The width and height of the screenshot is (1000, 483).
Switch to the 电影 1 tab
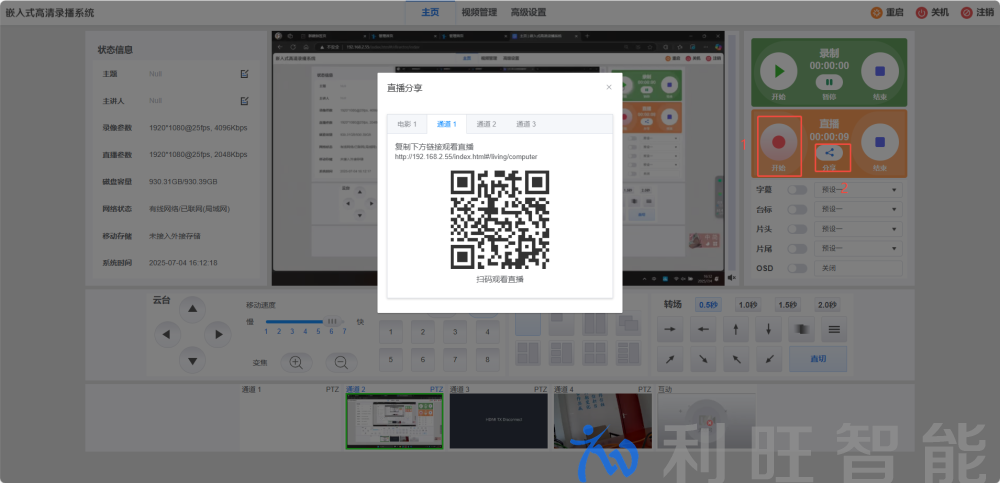(407, 124)
